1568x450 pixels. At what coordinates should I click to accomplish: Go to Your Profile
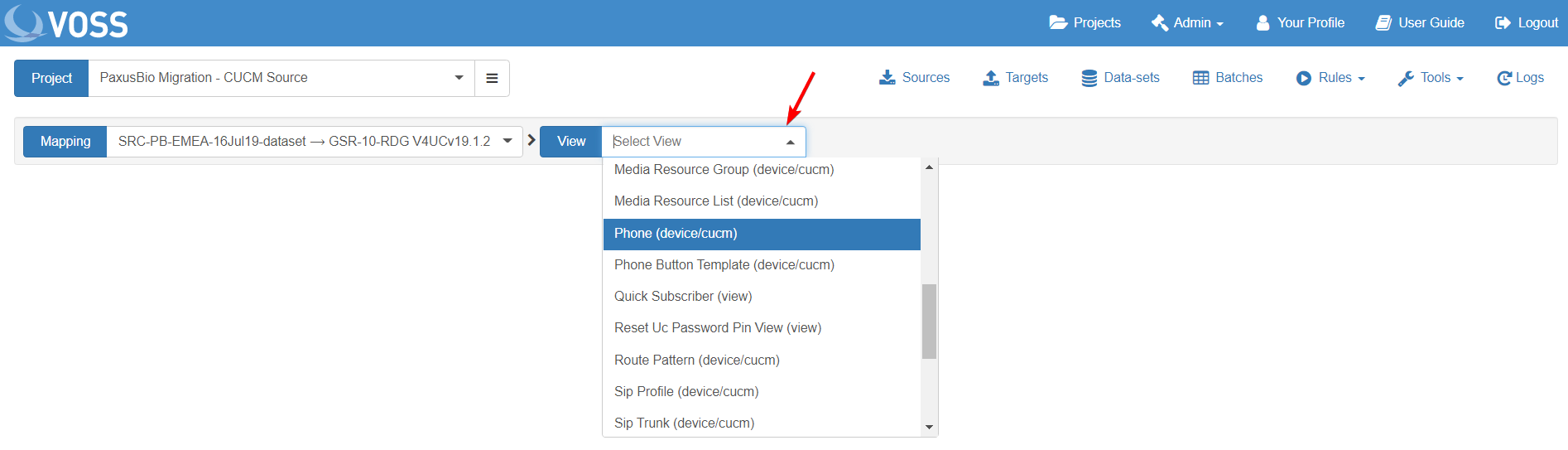[1300, 23]
